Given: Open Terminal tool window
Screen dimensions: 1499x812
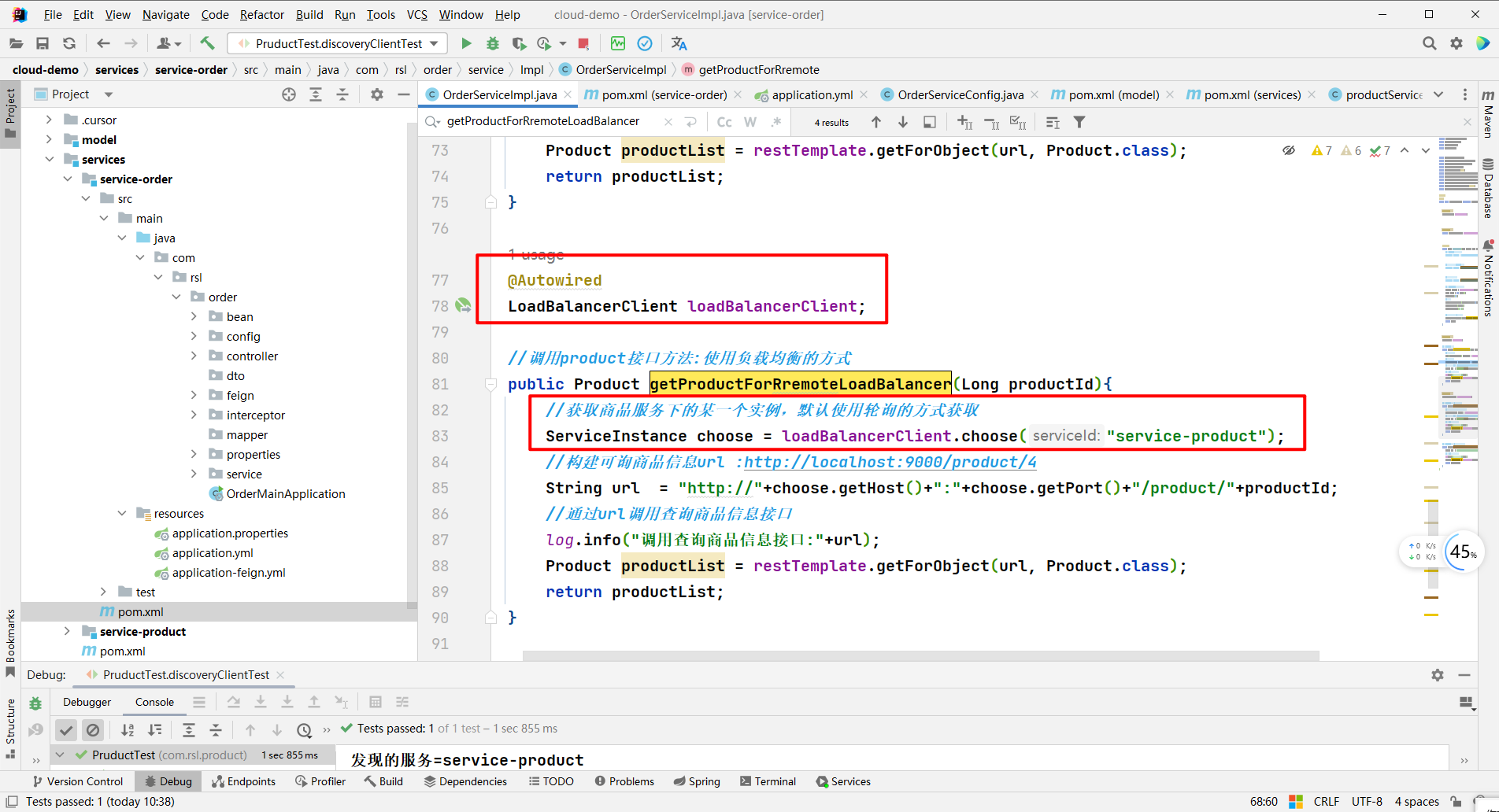Looking at the screenshot, I should [x=768, y=781].
